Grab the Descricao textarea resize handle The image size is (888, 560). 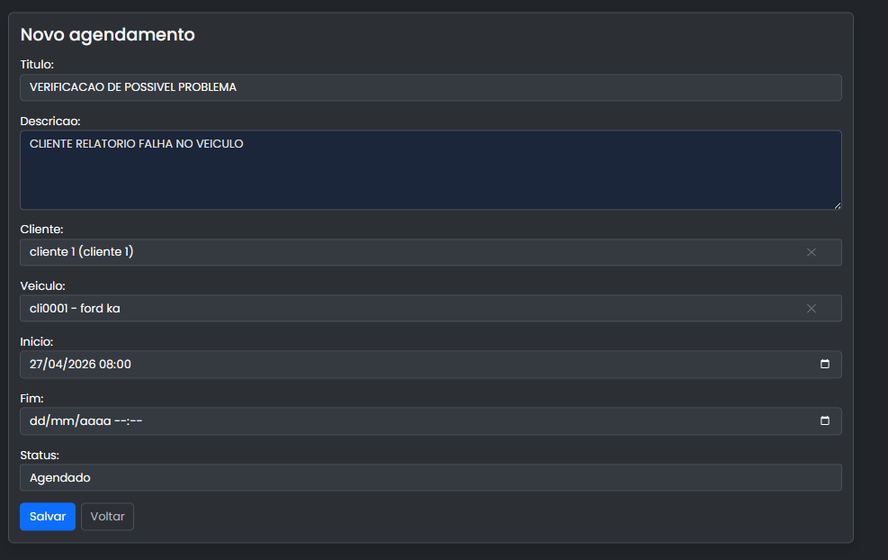coord(837,205)
